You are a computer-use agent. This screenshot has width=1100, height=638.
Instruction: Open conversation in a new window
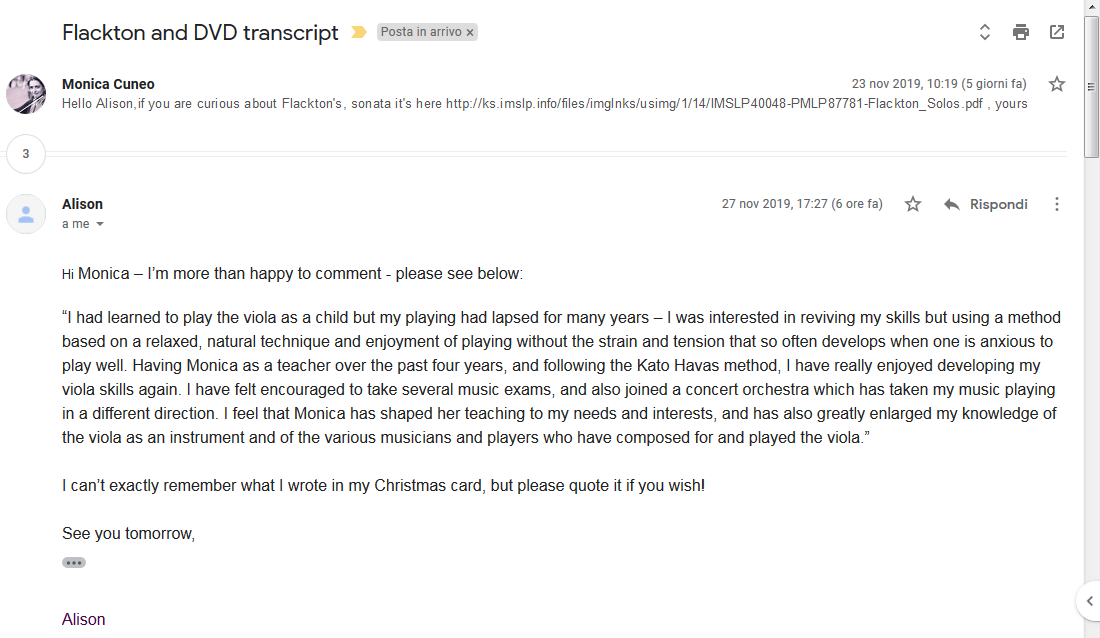1057,32
